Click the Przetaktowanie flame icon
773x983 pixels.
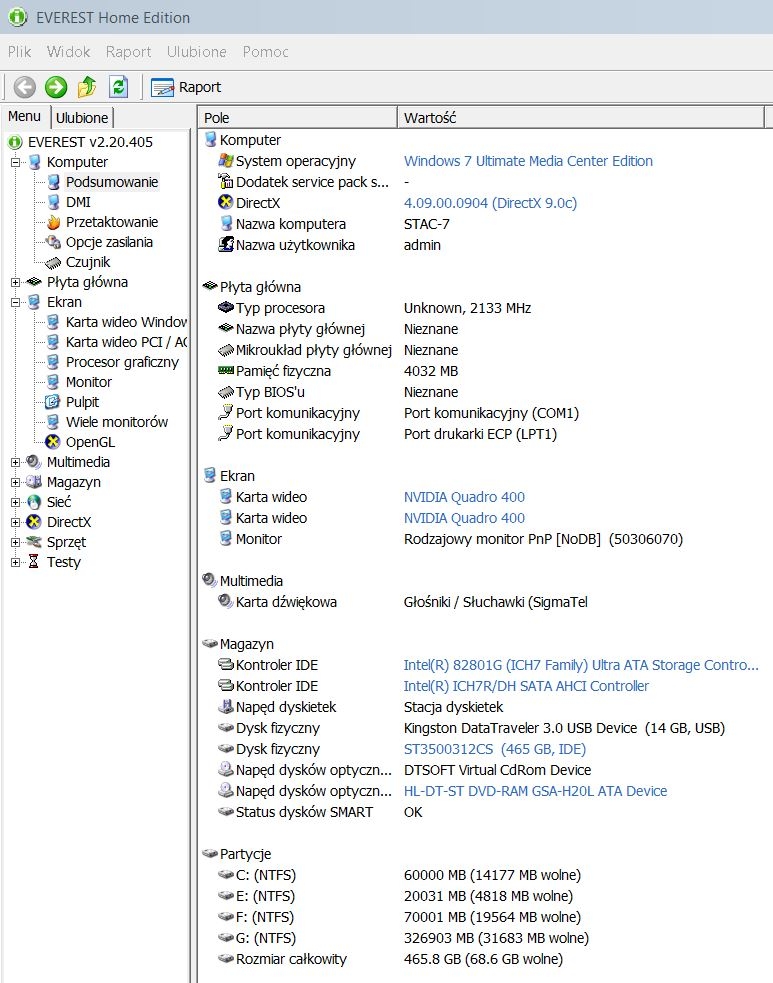tap(53, 223)
